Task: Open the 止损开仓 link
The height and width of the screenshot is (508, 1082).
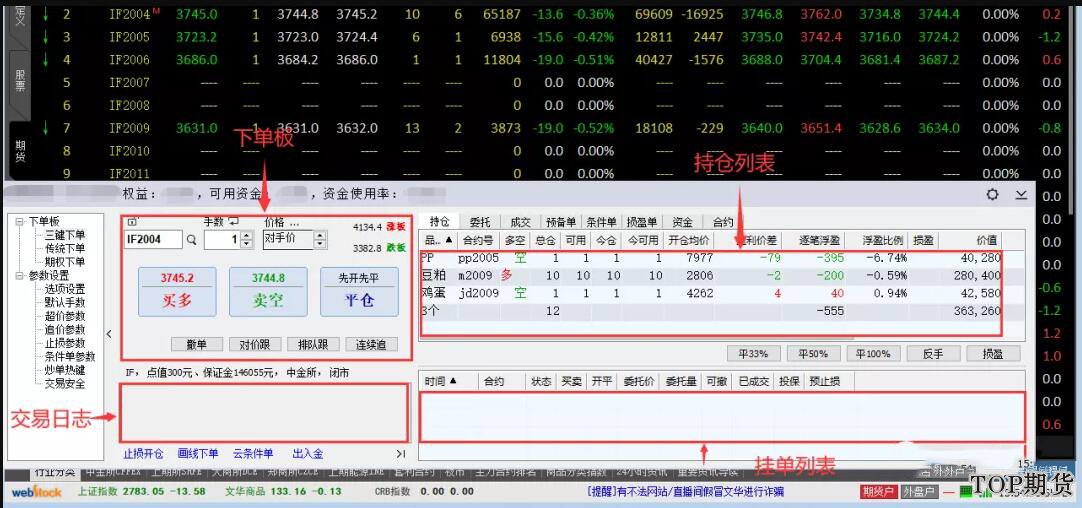Action: 144,453
